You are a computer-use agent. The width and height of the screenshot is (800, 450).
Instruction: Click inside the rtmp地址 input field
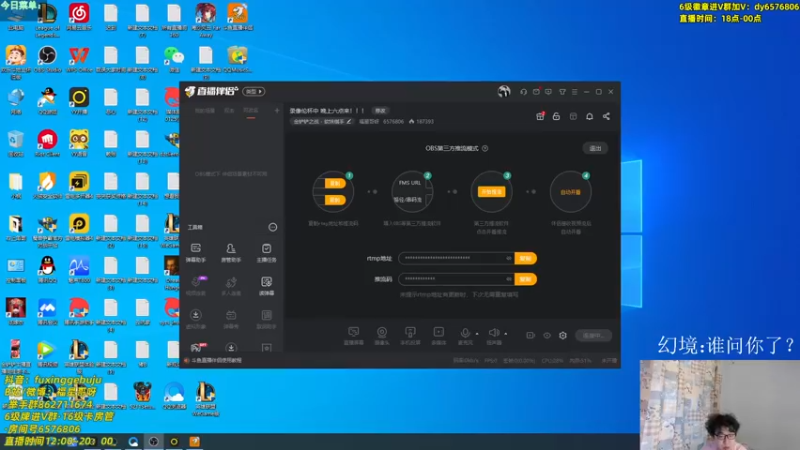[456, 258]
